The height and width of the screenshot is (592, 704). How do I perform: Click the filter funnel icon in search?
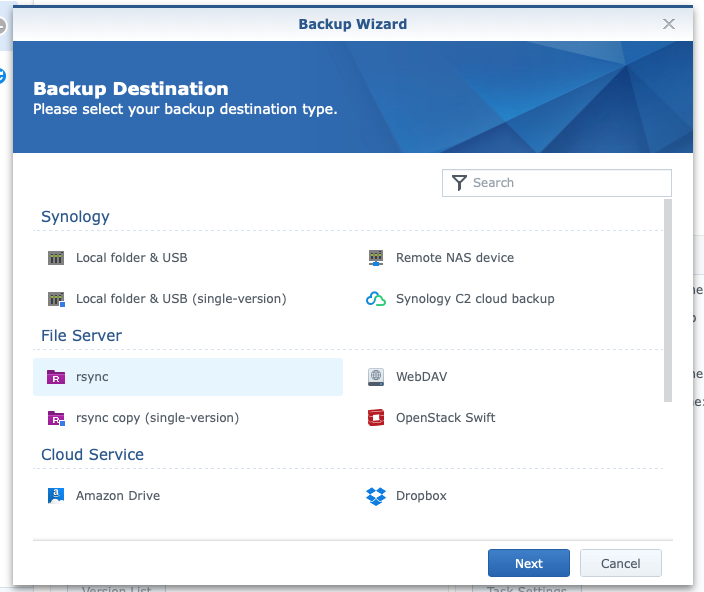click(459, 183)
